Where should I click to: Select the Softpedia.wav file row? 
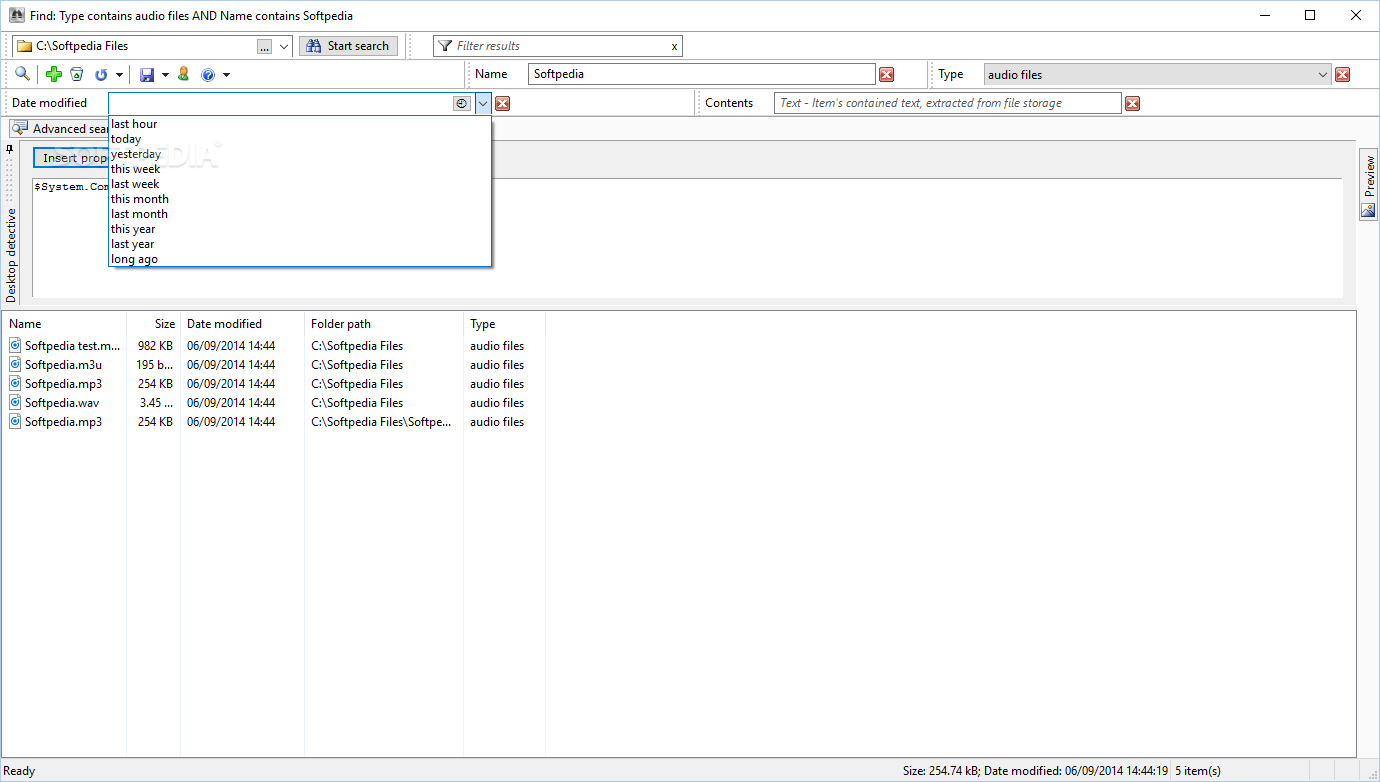275,403
